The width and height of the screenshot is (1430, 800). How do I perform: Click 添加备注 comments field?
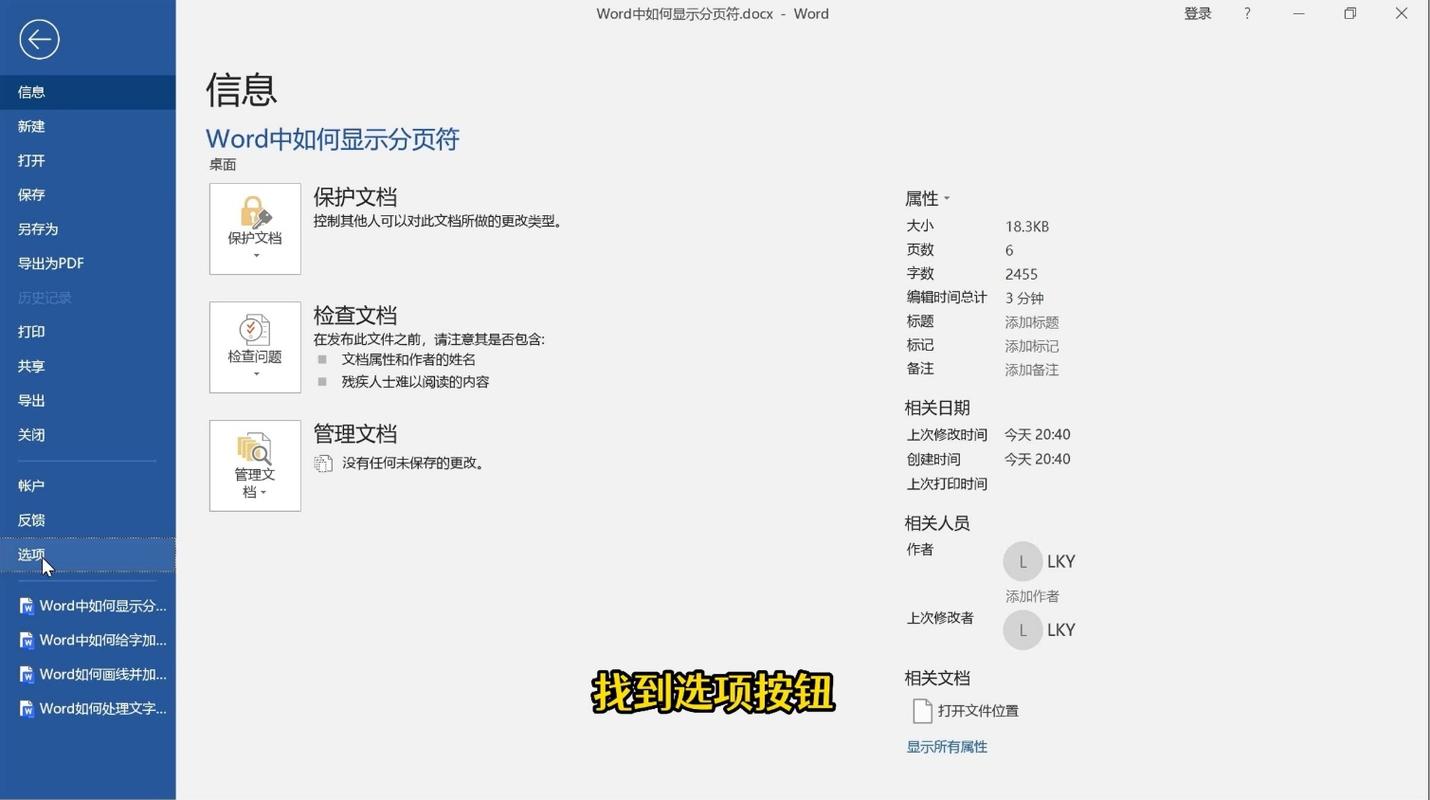(1032, 370)
